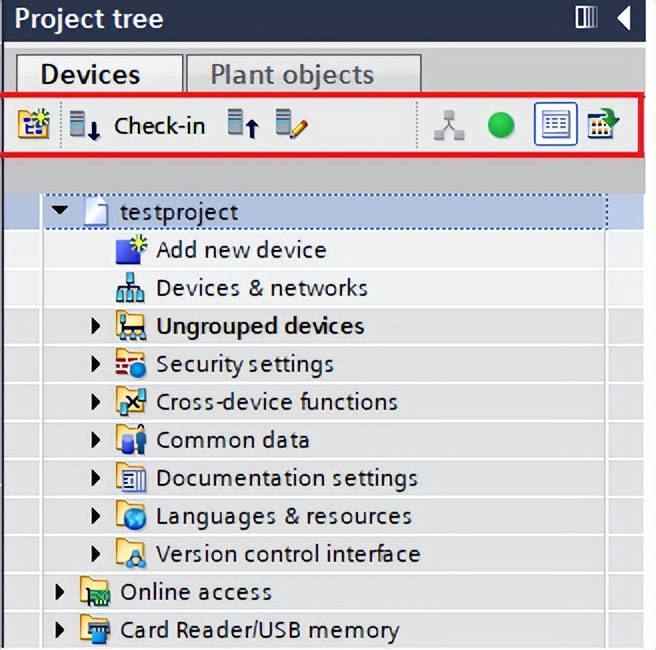
Task: Click the Card Reader/USB memory icon
Action: (x=98, y=630)
